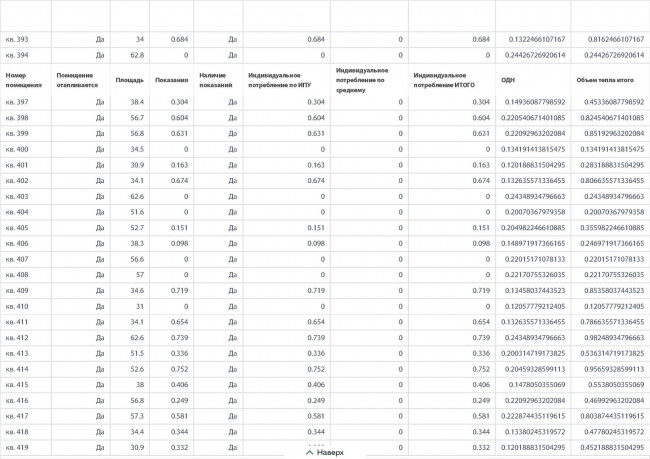Image resolution: width=650 pixels, height=459 pixels.
Task: Select the row label "кв. 412"
Action: (x=17, y=338)
